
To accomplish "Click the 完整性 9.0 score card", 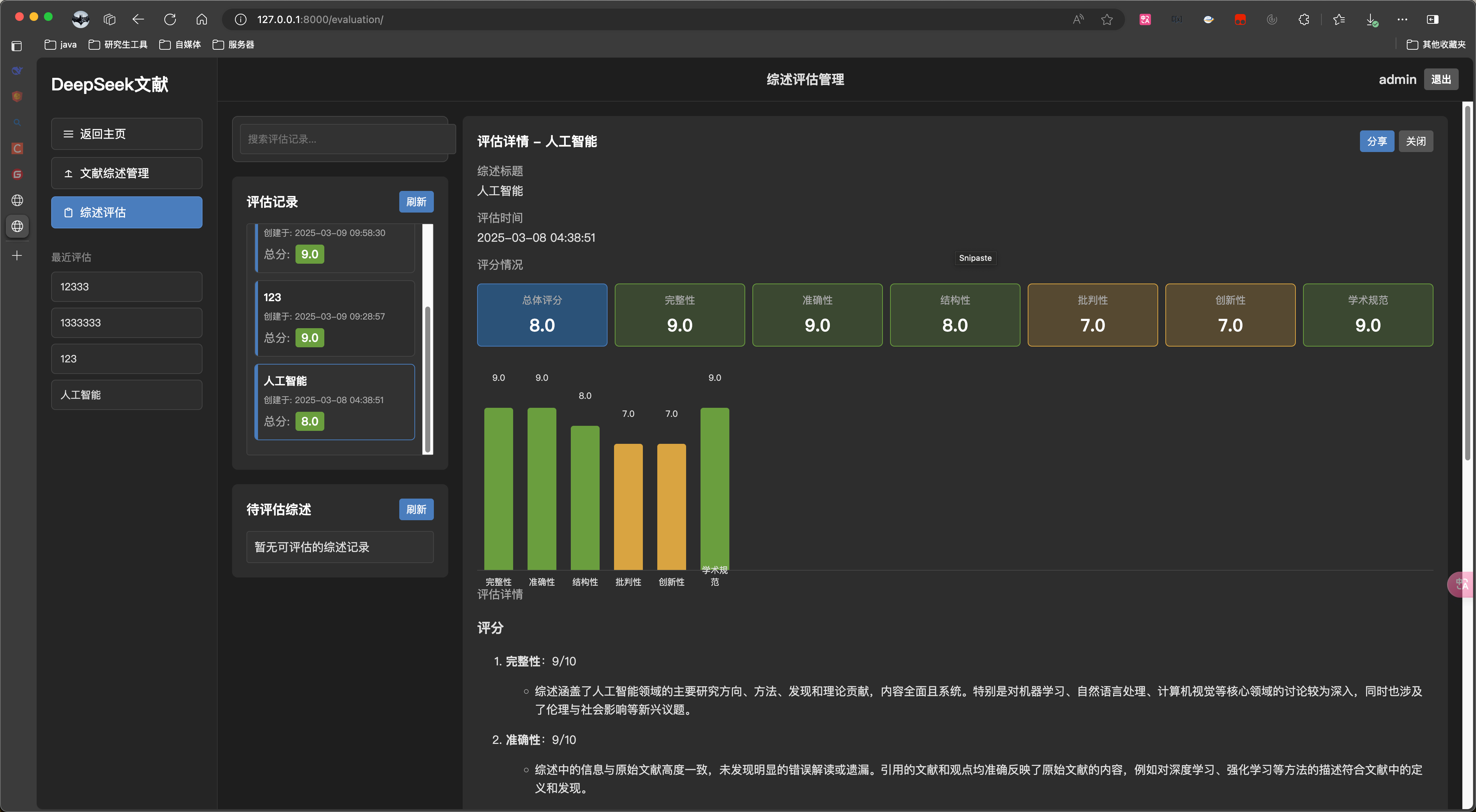I will point(680,315).
